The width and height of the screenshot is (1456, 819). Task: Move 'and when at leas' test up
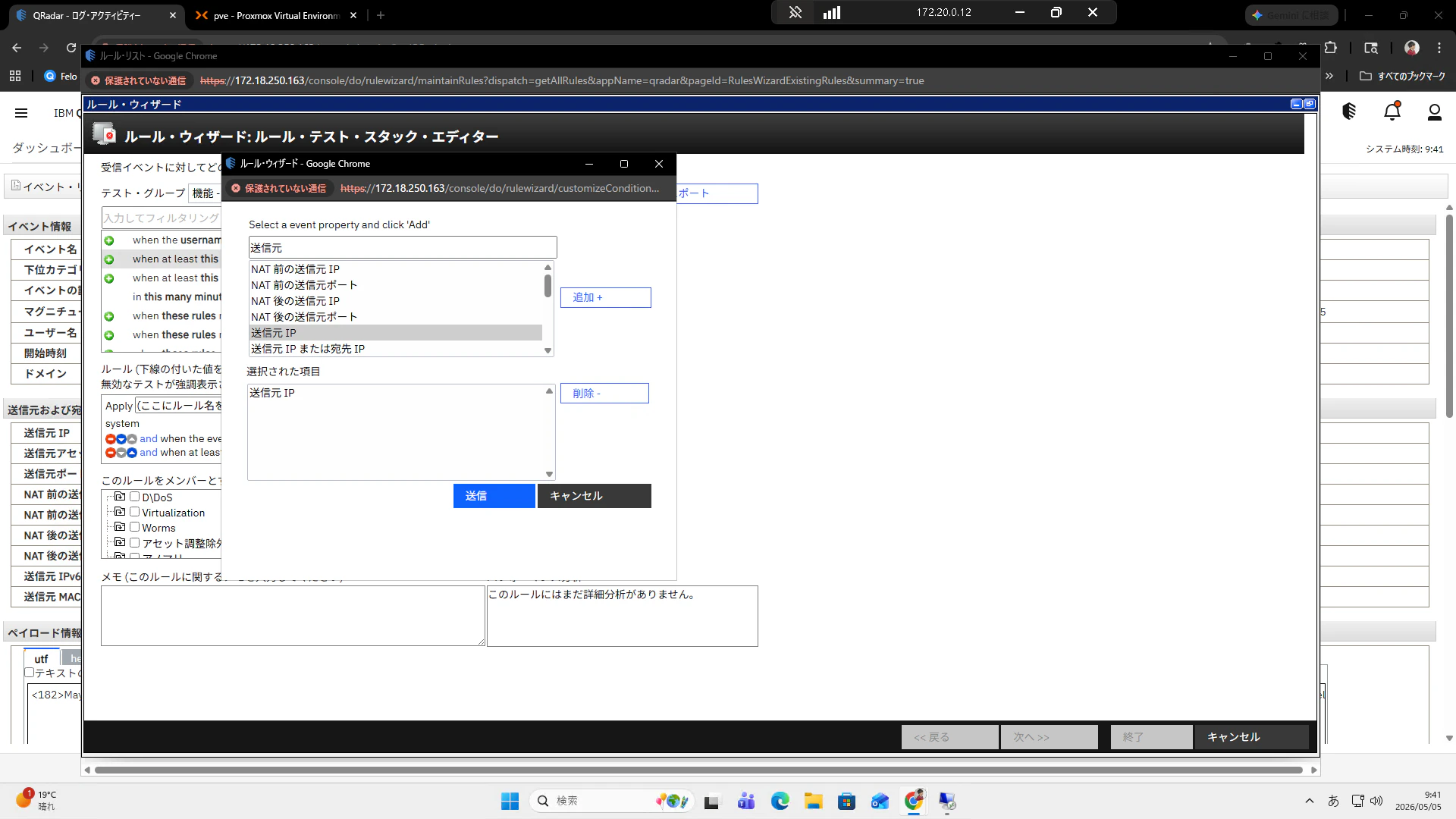(132, 453)
